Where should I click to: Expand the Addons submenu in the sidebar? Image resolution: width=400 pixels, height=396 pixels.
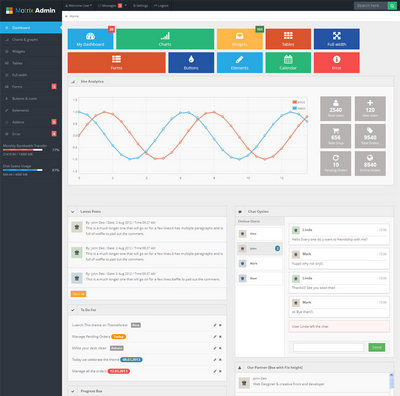pyautogui.click(x=31, y=122)
